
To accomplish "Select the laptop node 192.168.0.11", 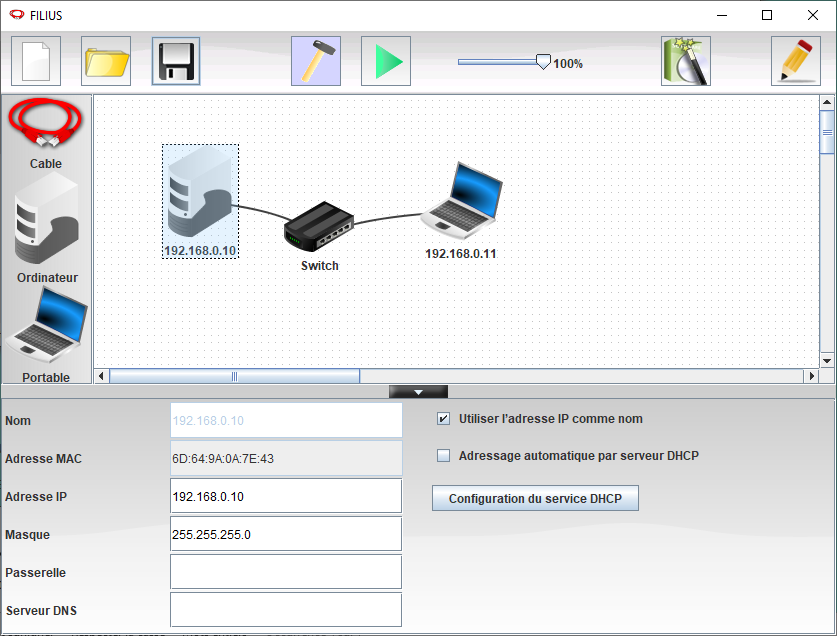I will pyautogui.click(x=461, y=200).
